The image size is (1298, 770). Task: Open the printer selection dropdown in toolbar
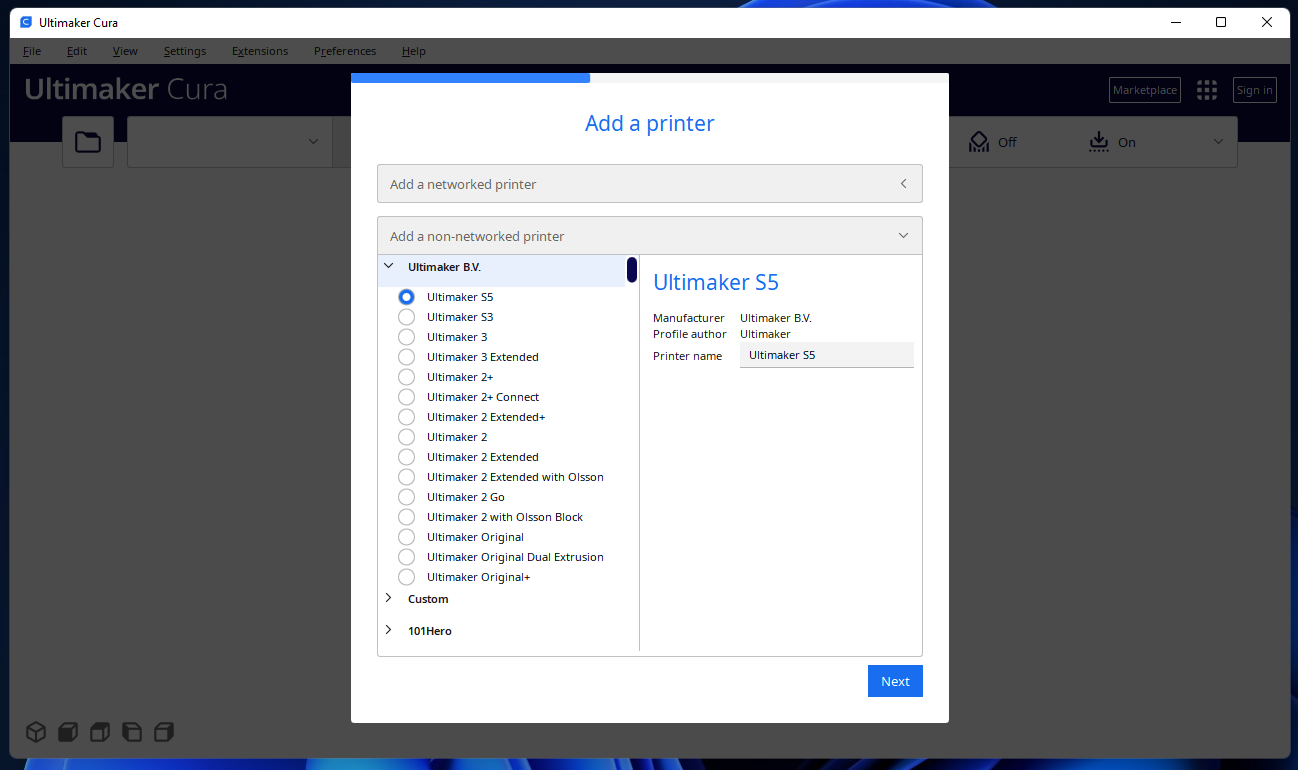click(x=229, y=142)
